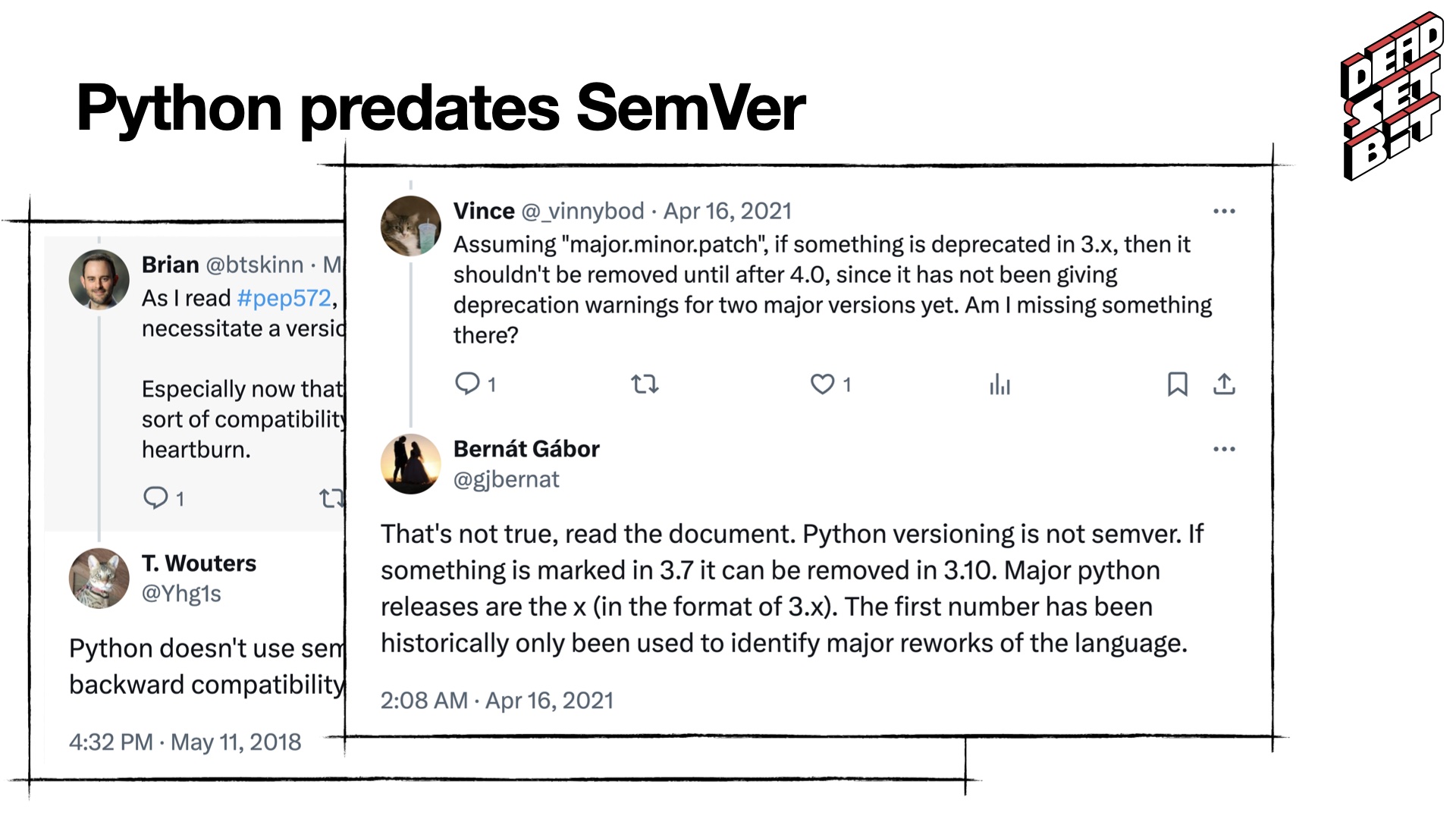
Task: Open more options on Bernát Gábor's tweet
Action: pos(1224,449)
